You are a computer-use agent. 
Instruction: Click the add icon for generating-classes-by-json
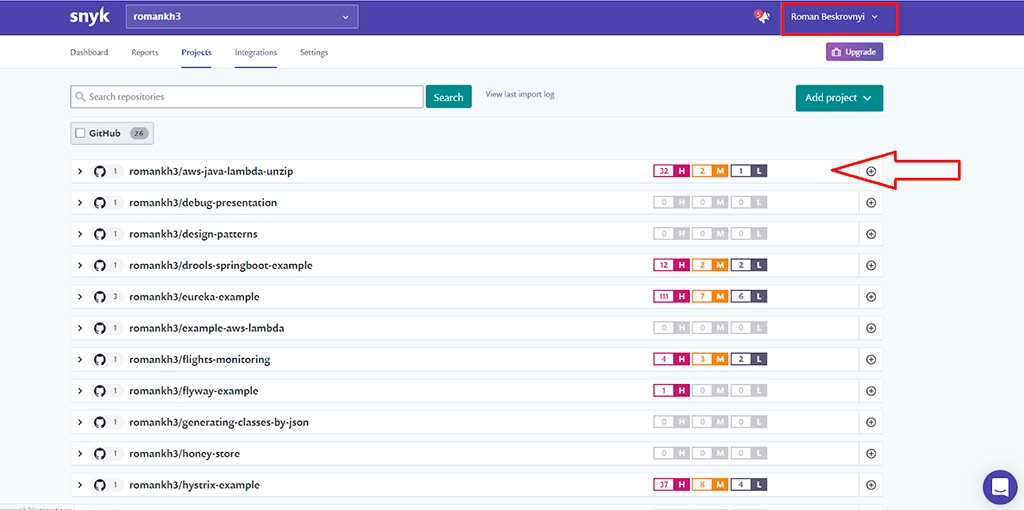pos(871,422)
